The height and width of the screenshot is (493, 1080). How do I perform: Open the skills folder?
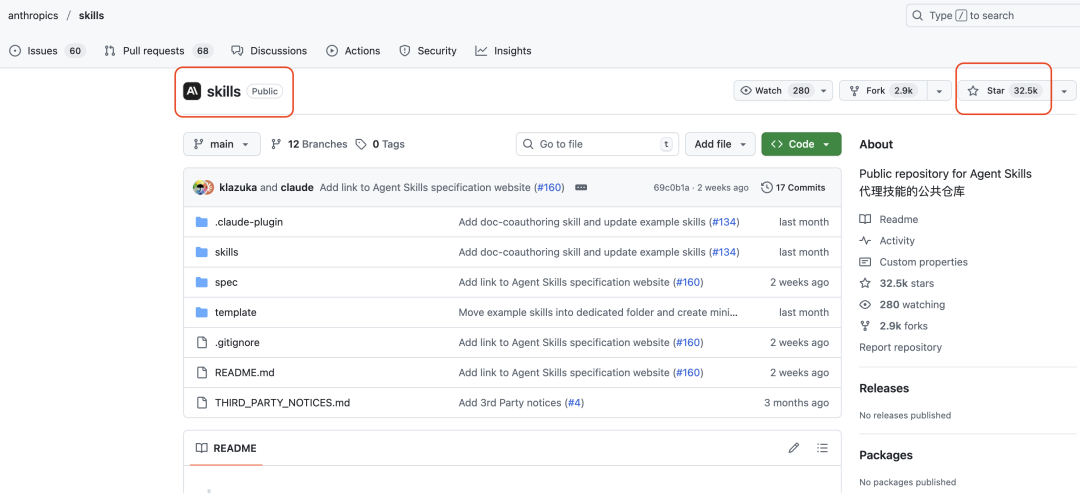227,252
